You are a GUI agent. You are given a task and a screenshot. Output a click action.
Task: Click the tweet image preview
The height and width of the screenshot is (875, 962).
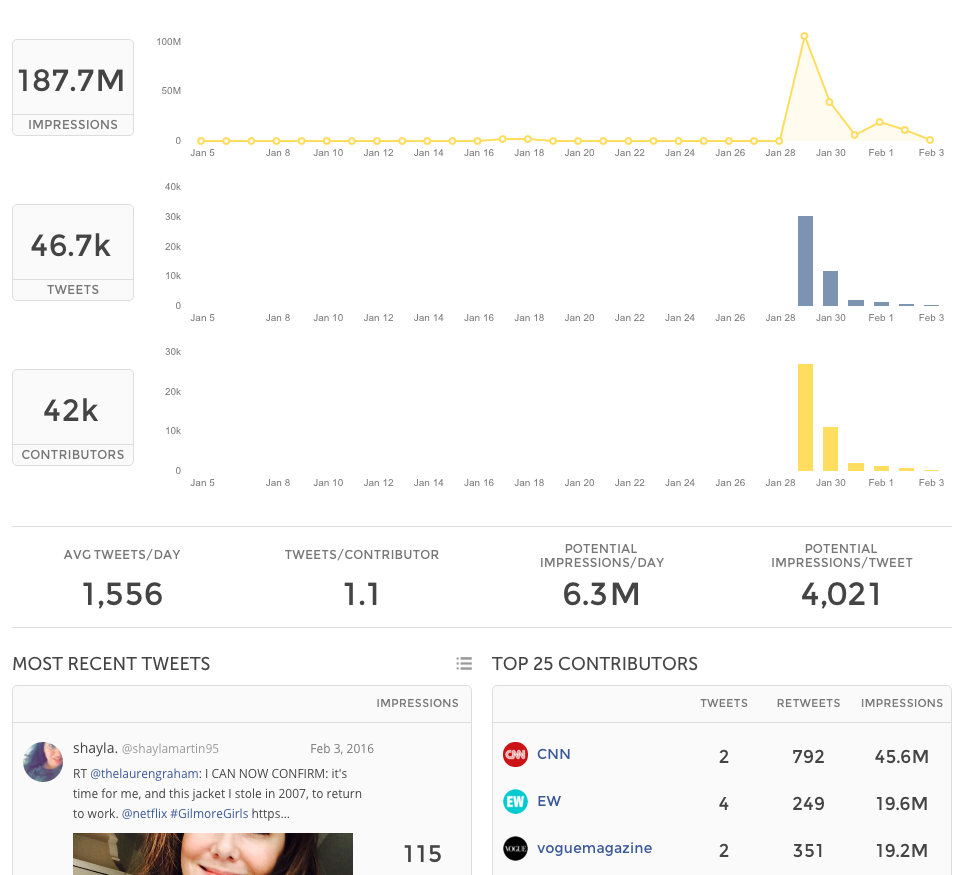point(212,853)
